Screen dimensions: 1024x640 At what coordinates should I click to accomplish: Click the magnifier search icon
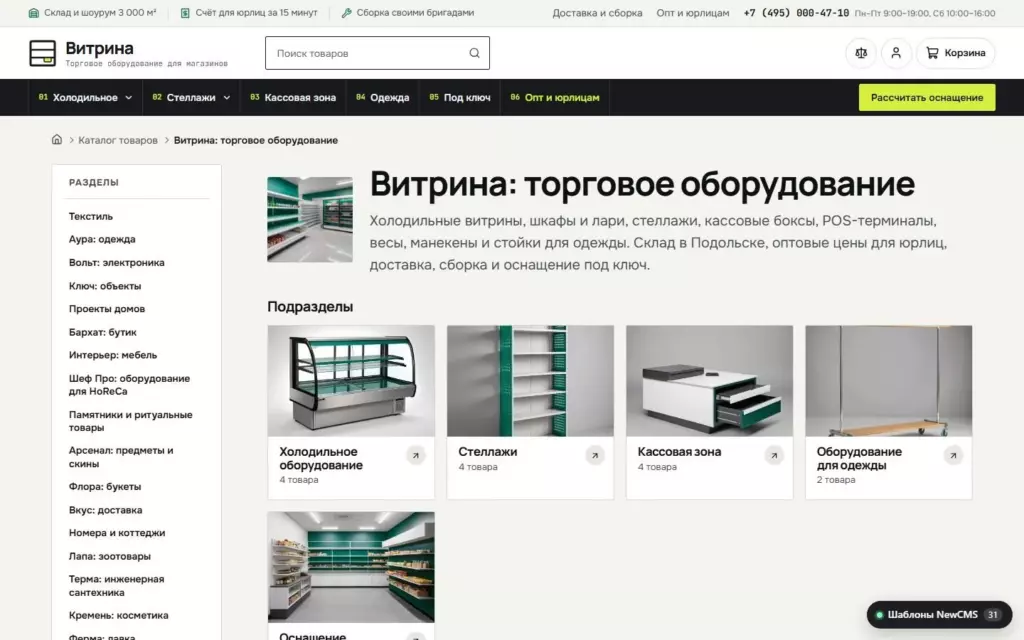(474, 53)
